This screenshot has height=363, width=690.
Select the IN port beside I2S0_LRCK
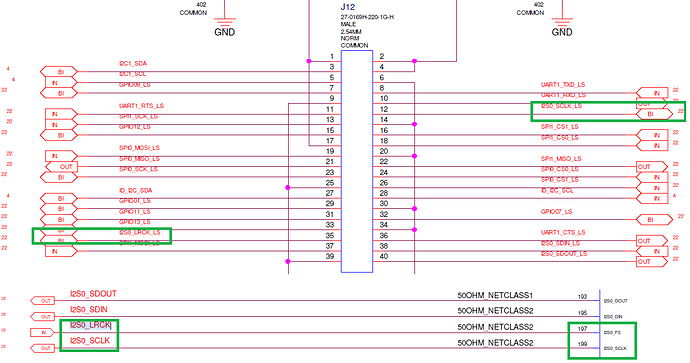coord(43,333)
